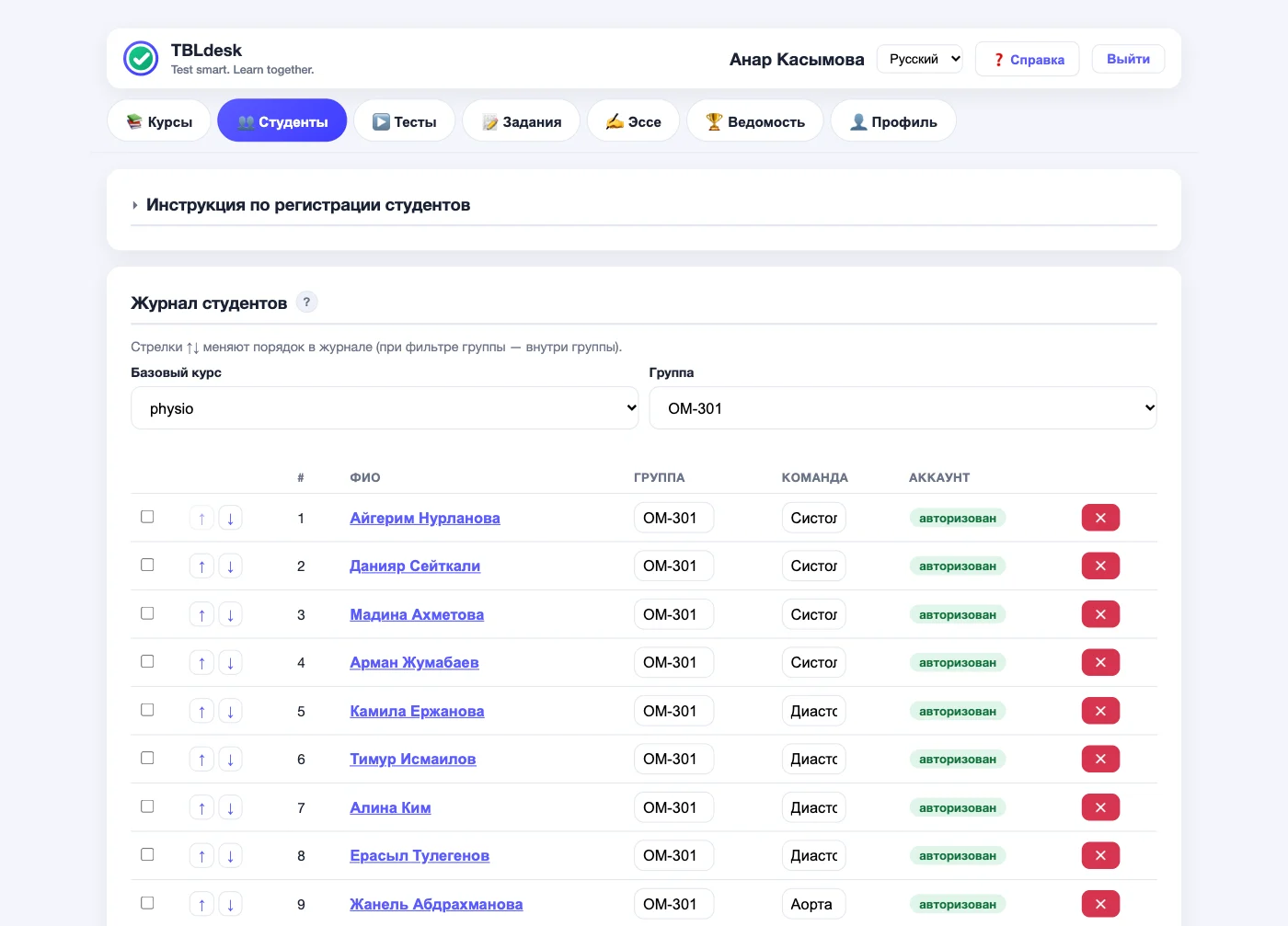Tick the checkbox for Арман Жумабаев
Viewport: 1288px width, 926px height.
click(x=147, y=661)
